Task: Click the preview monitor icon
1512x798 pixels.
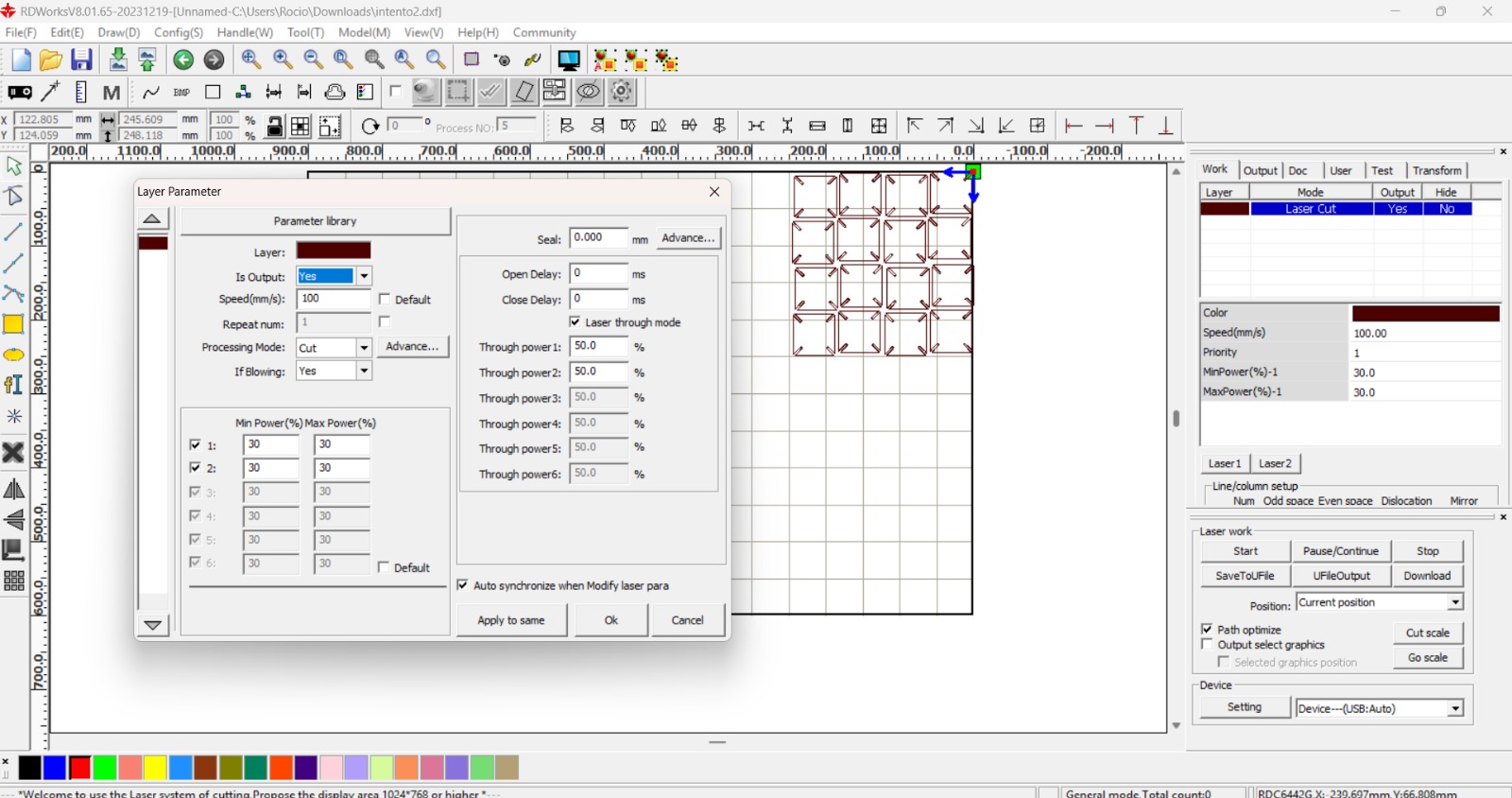Action: [569, 61]
